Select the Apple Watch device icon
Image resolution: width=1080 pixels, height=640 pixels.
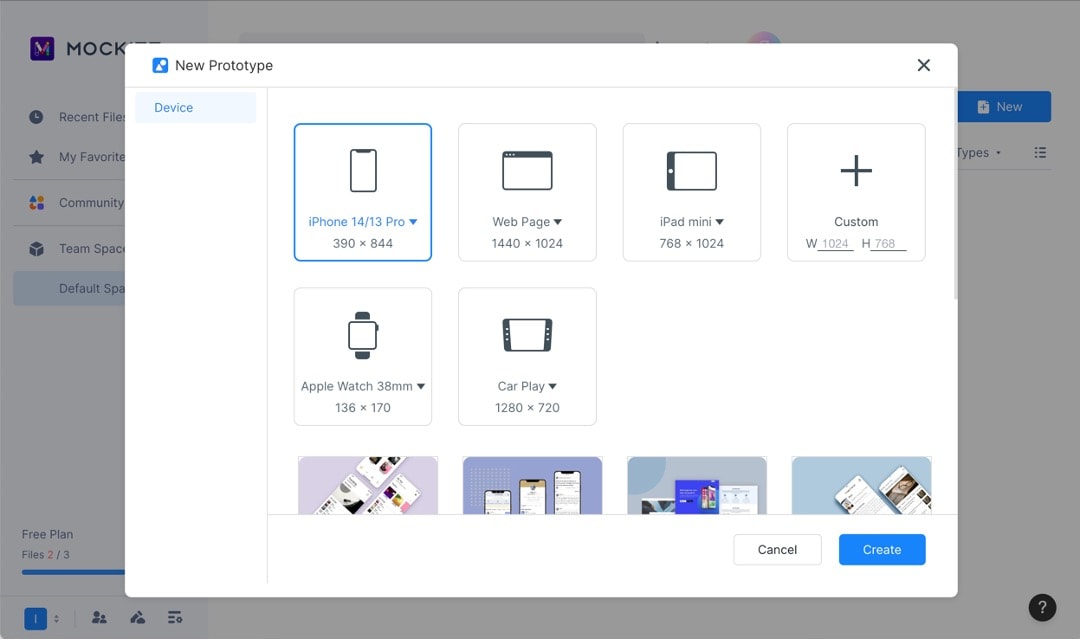pyautogui.click(x=362, y=335)
